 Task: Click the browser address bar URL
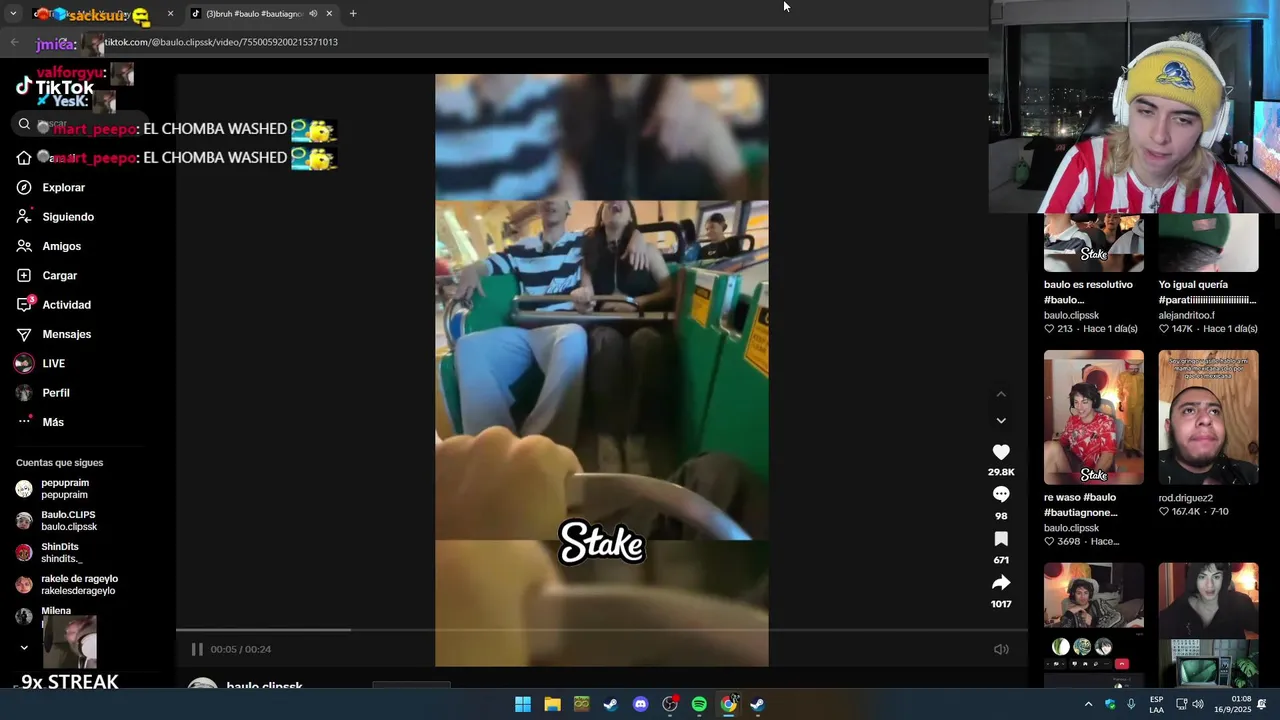220,42
